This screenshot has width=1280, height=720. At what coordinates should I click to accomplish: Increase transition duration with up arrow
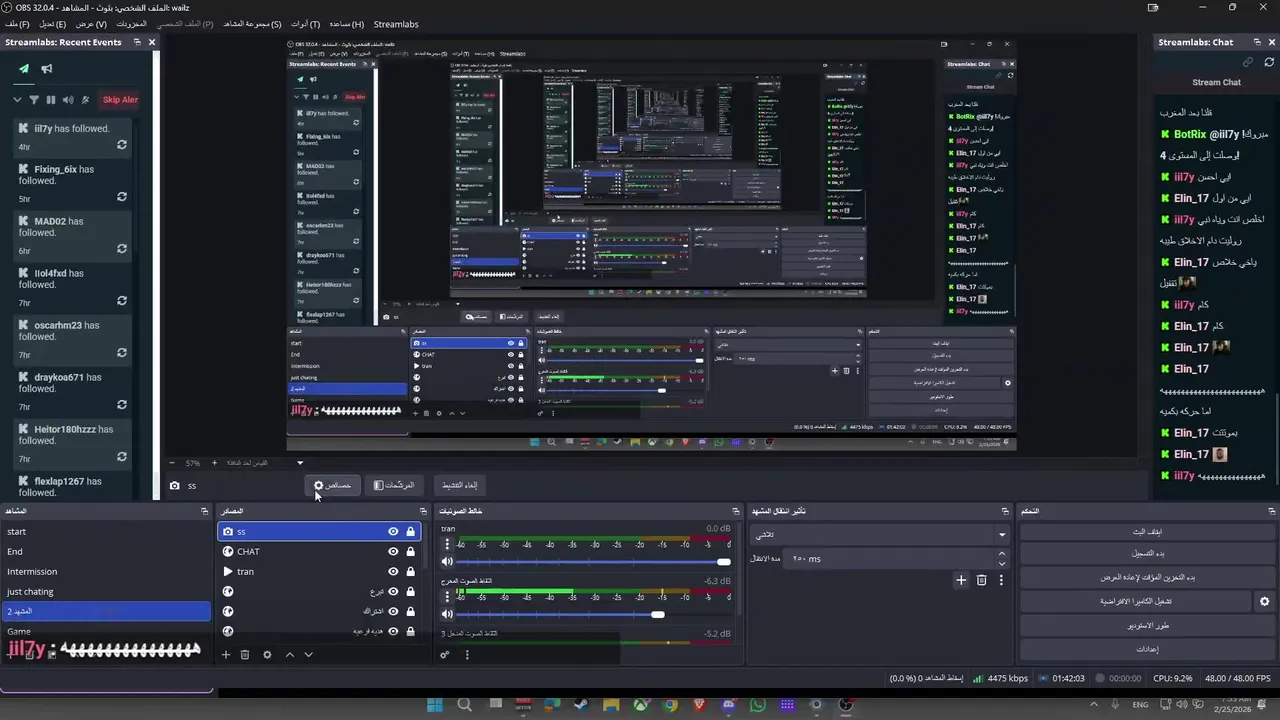(x=1002, y=553)
